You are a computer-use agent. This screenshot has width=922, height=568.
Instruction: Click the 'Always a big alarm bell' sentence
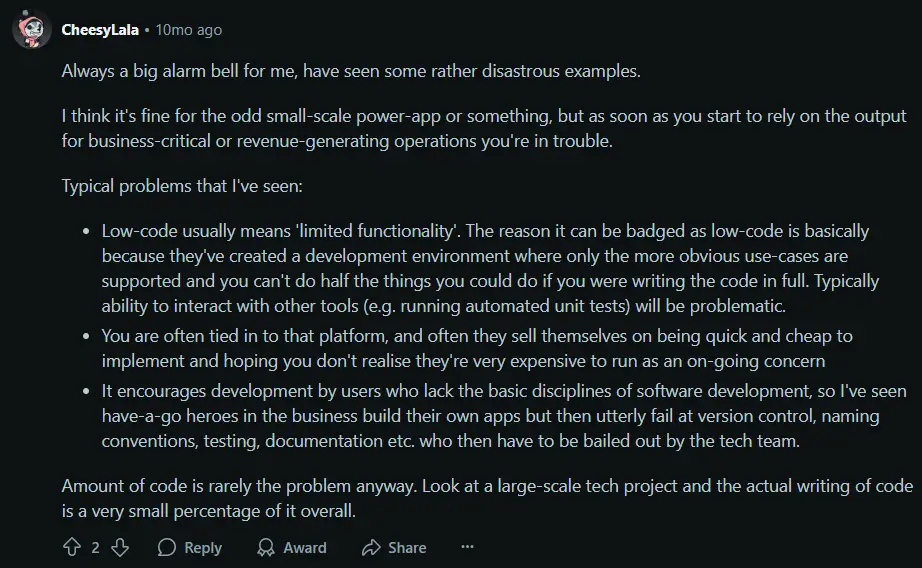point(351,71)
